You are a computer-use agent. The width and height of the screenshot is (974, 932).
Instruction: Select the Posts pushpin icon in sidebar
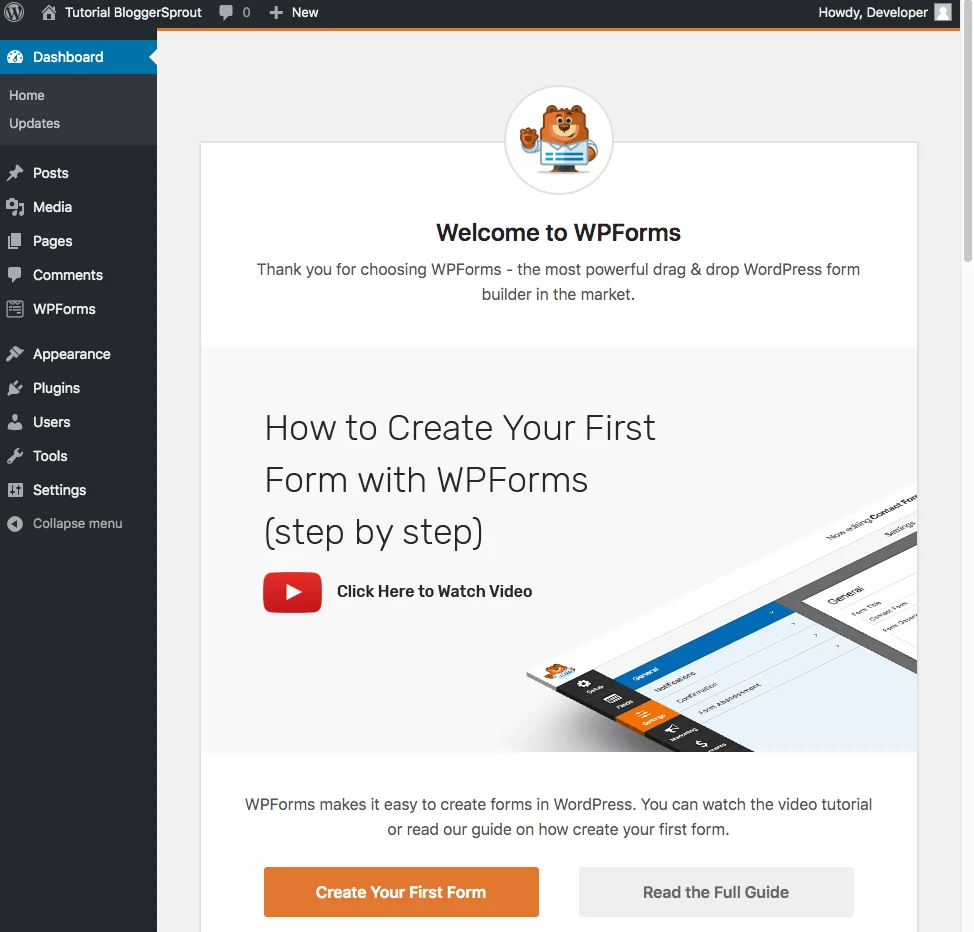click(17, 172)
